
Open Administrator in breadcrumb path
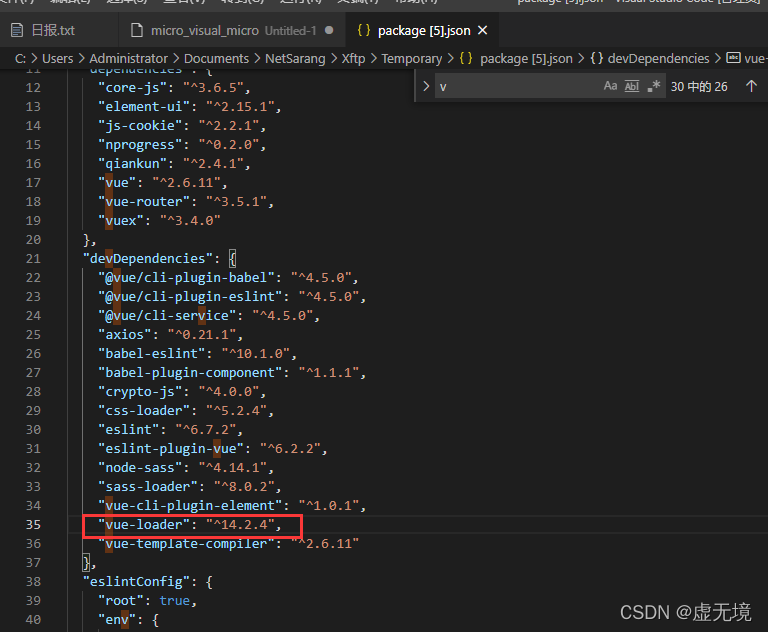pos(128,59)
